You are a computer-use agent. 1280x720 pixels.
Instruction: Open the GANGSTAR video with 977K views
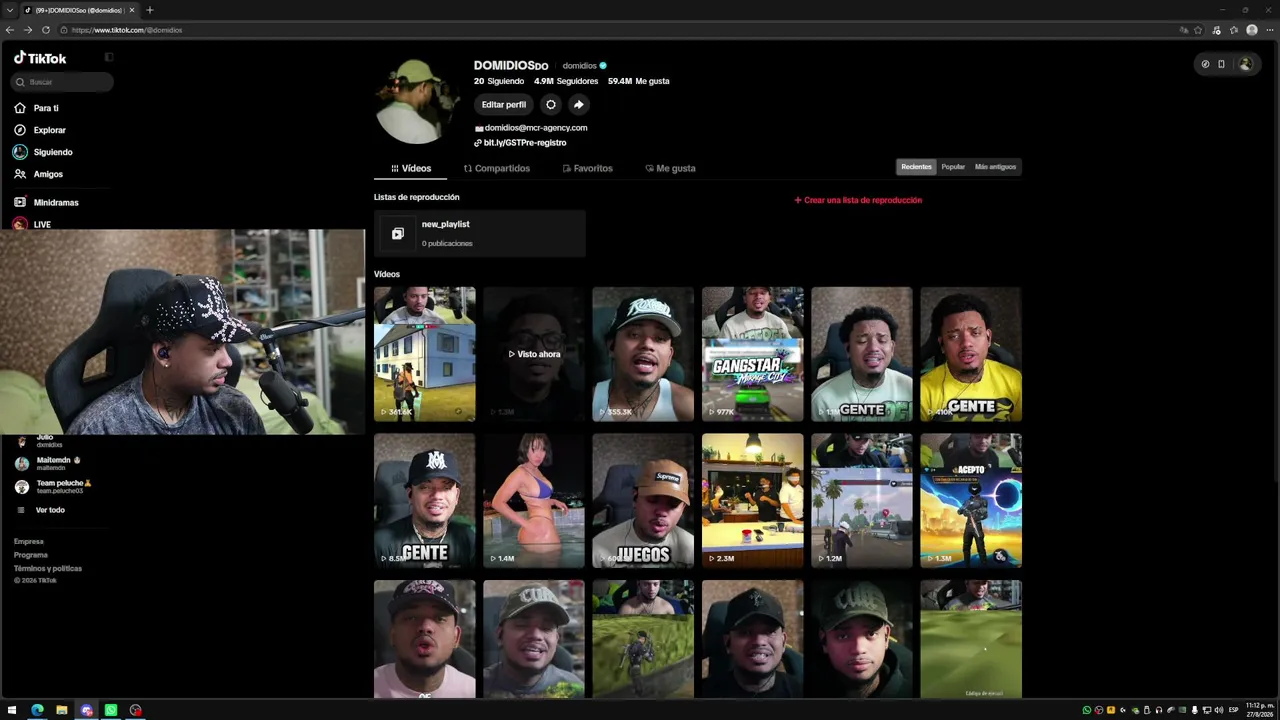click(752, 354)
